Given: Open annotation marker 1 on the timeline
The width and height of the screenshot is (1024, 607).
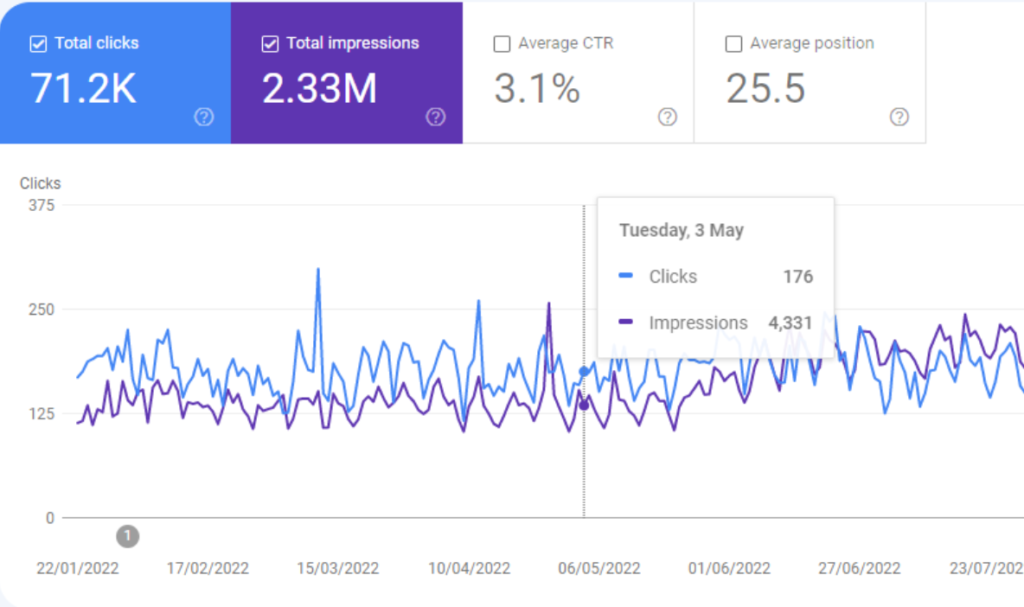Looking at the screenshot, I should point(127,537).
